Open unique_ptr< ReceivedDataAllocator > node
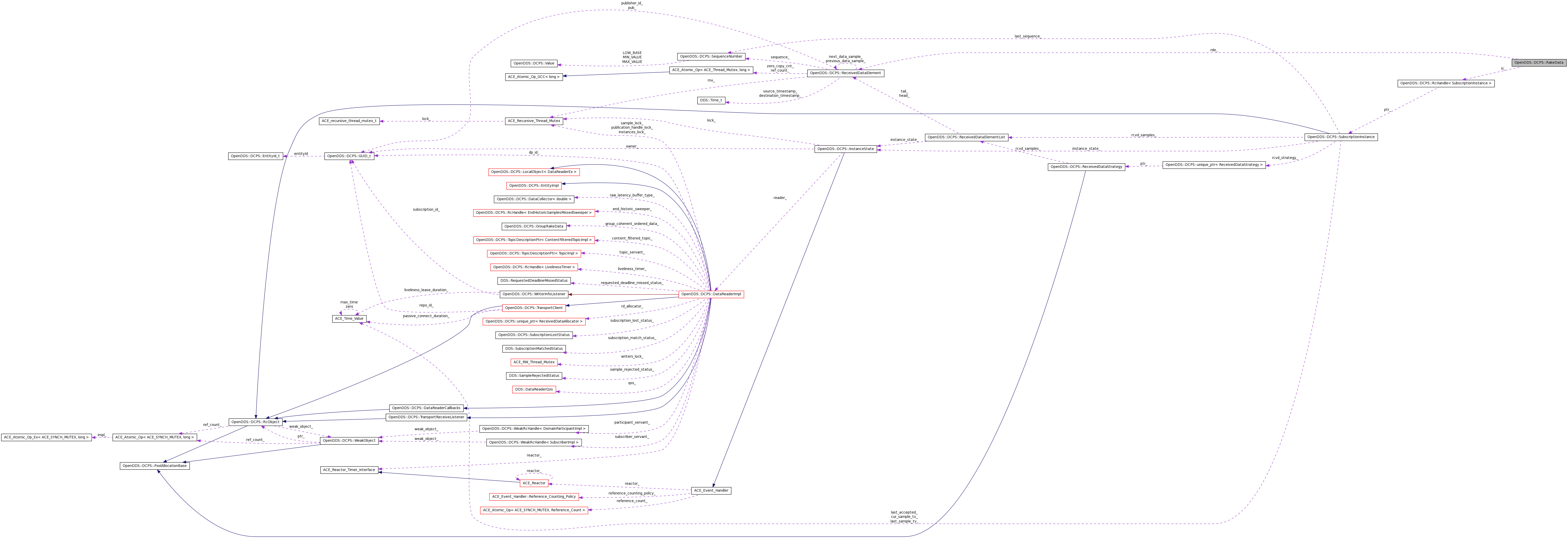 pyautogui.click(x=534, y=321)
